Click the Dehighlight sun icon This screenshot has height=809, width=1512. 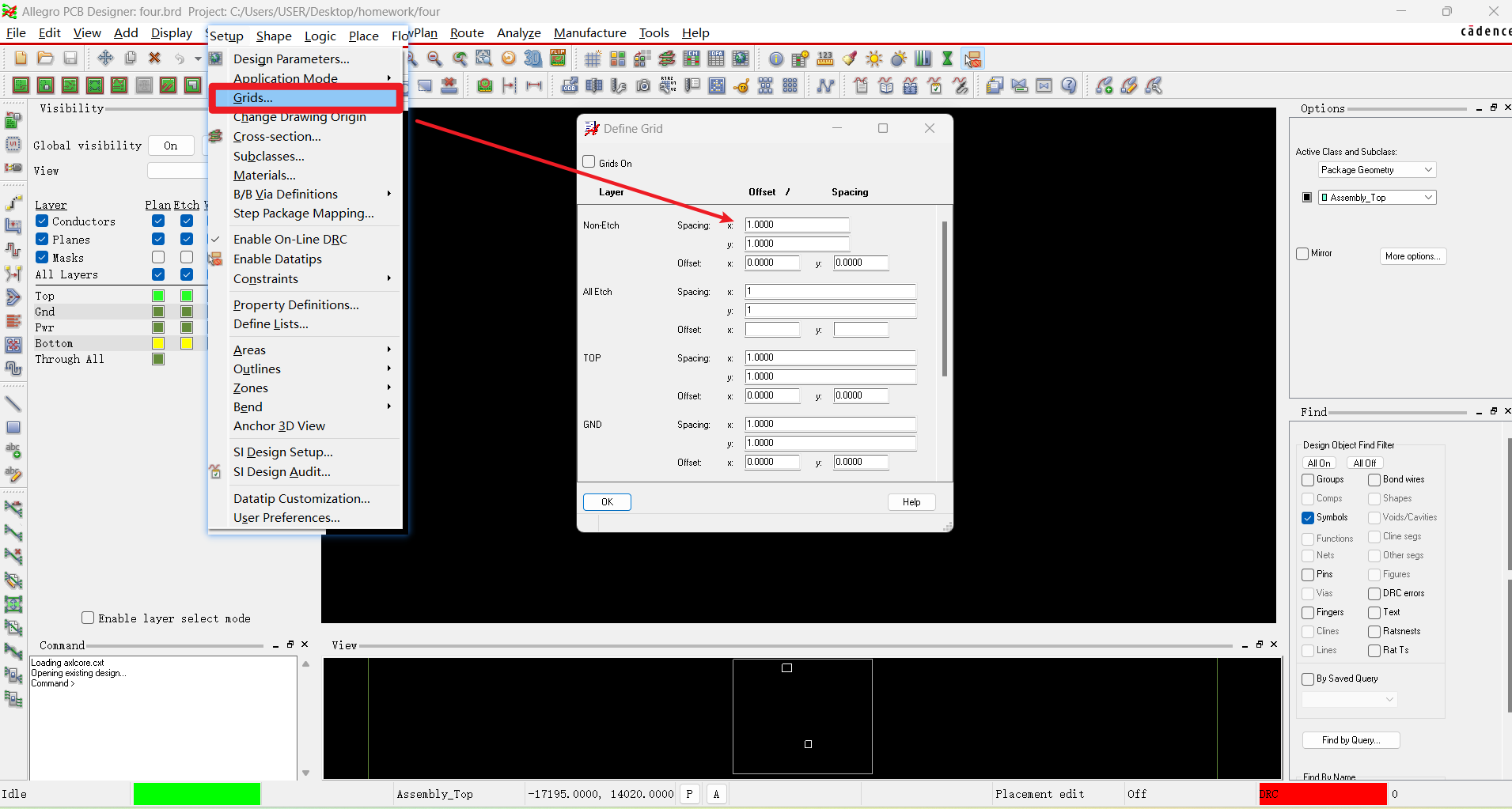899,59
